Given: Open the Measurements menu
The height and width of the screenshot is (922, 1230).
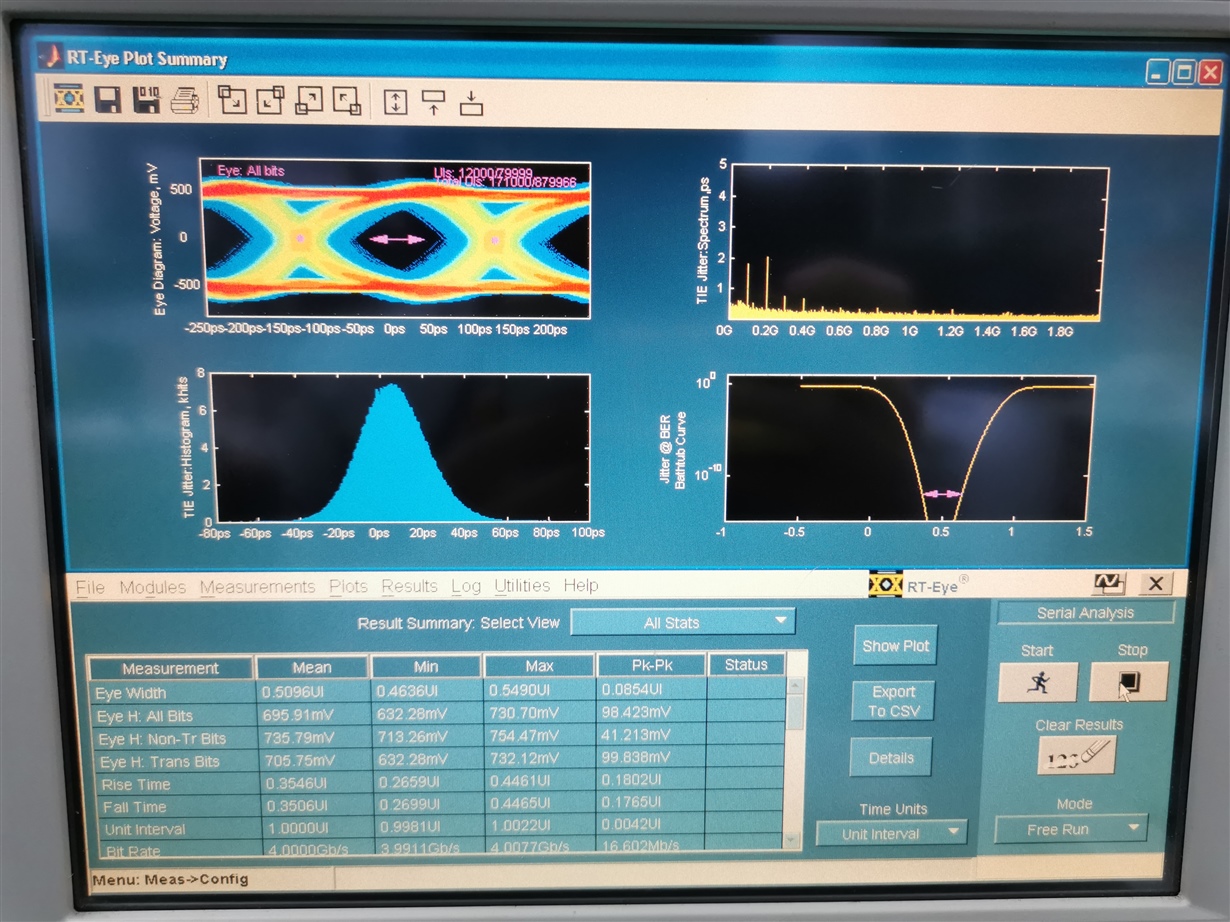Looking at the screenshot, I should (257, 587).
